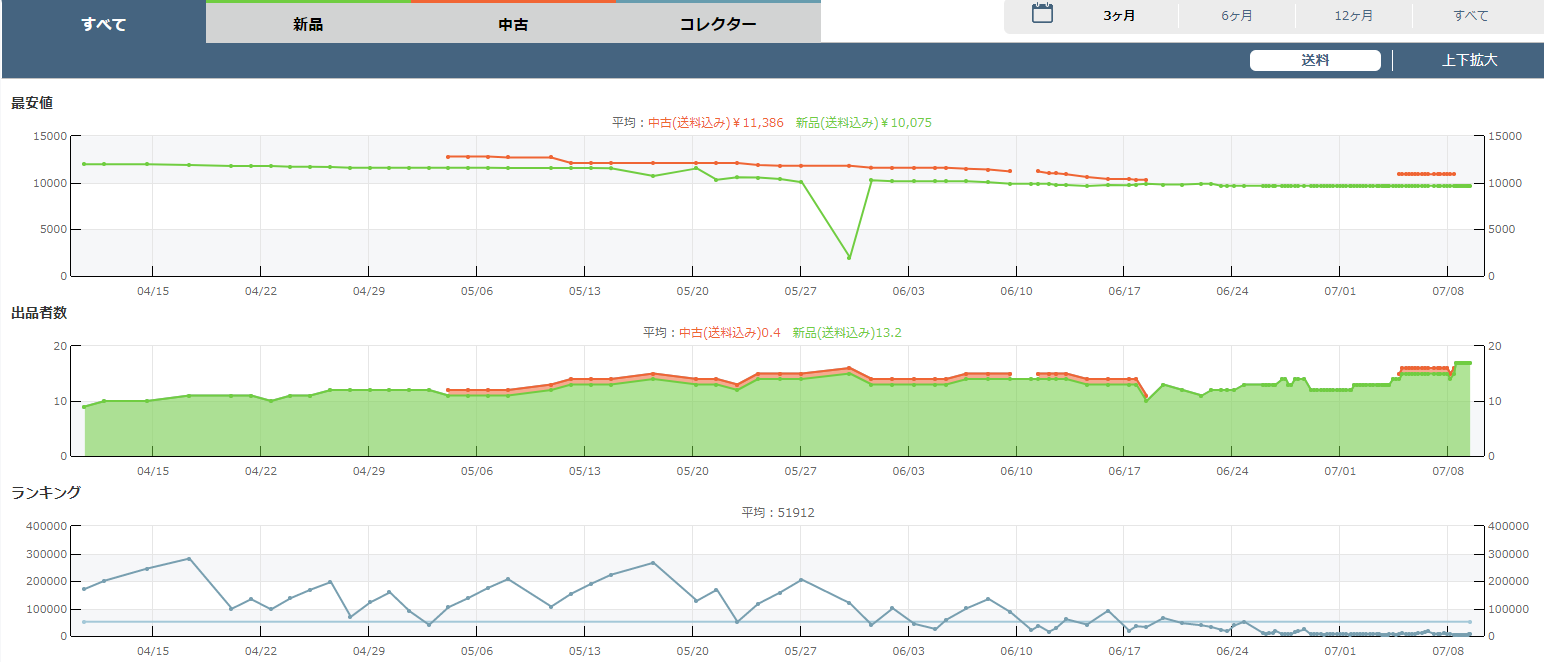
Task: Click the 上下拡大 vertical zoom button
Action: click(x=1469, y=60)
